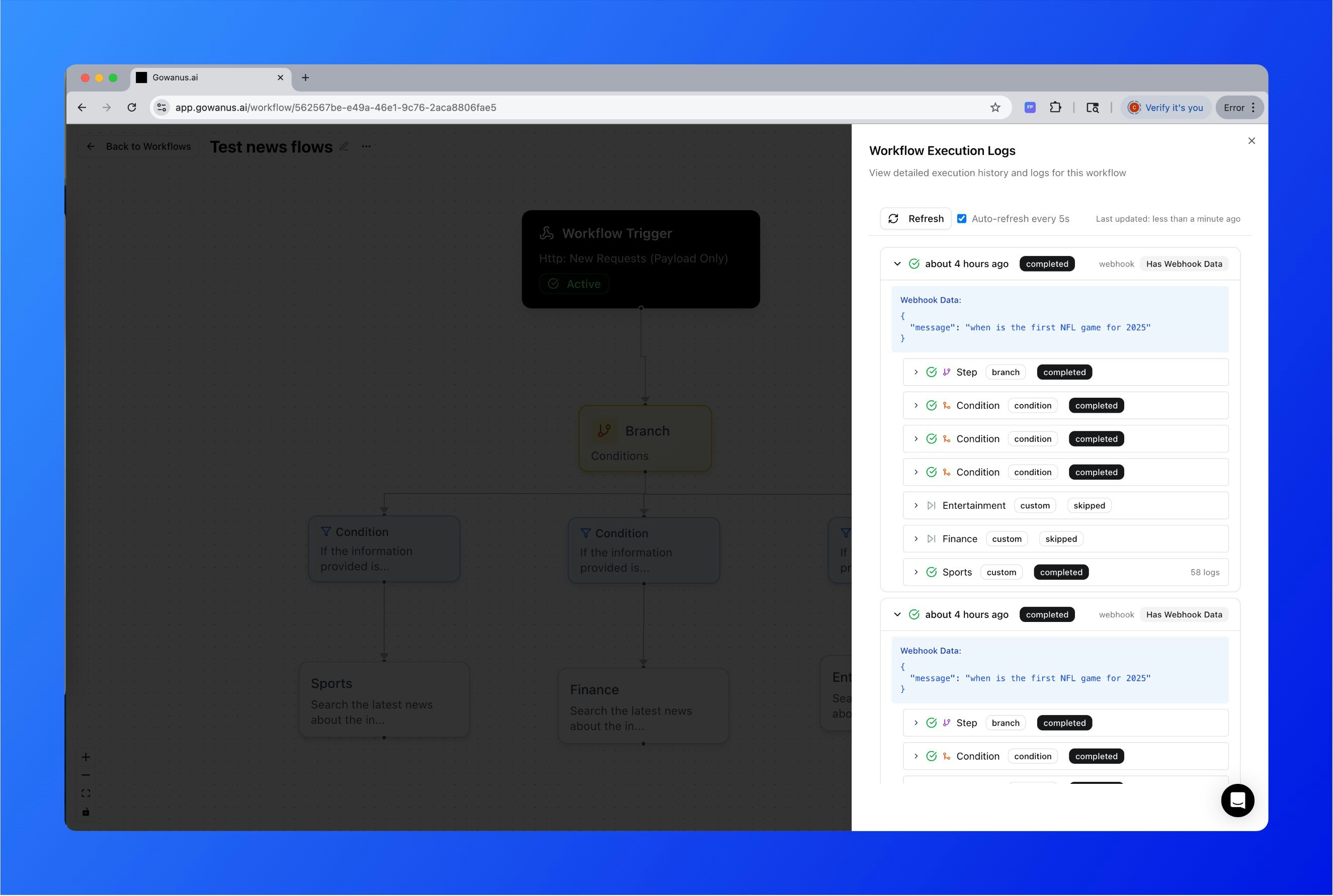The width and height of the screenshot is (1333, 896).
Task: Open a new browser tab with plus
Action: (305, 78)
